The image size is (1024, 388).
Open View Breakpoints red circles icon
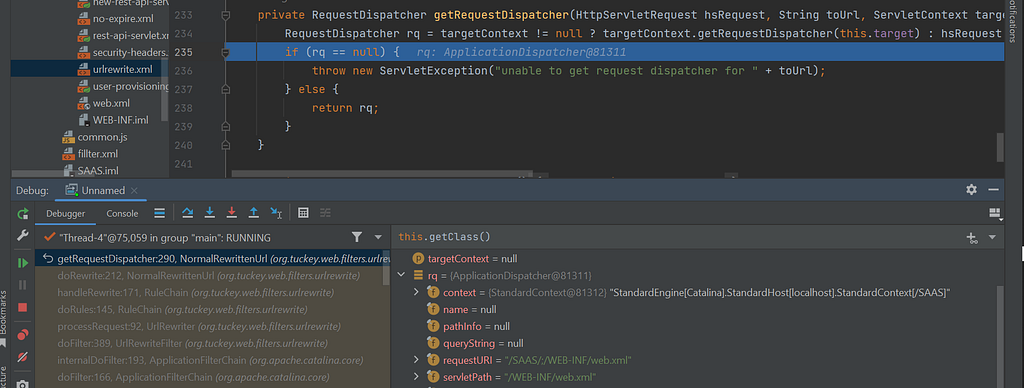[23, 334]
